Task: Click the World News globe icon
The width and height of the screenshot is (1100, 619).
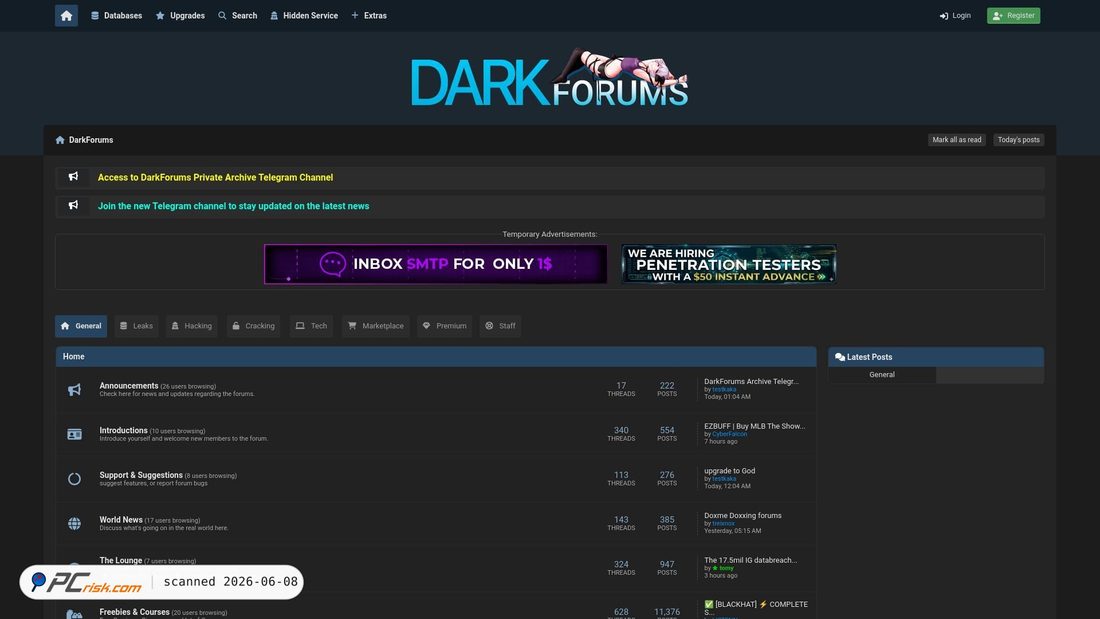Action: point(74,524)
